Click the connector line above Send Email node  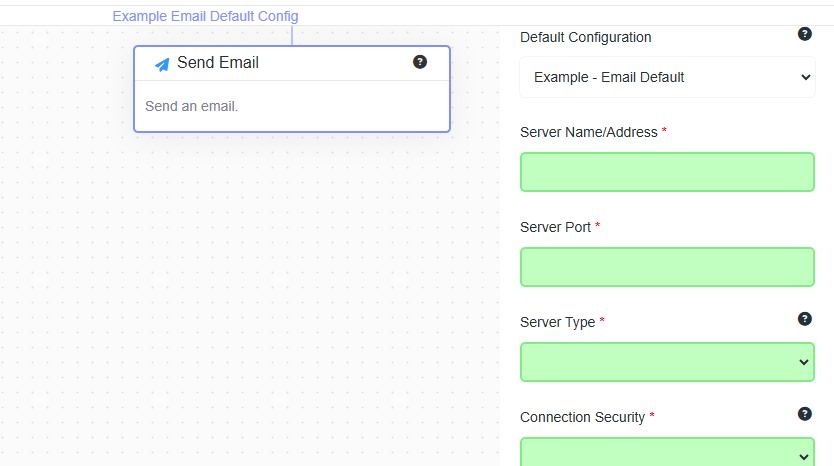(292, 36)
